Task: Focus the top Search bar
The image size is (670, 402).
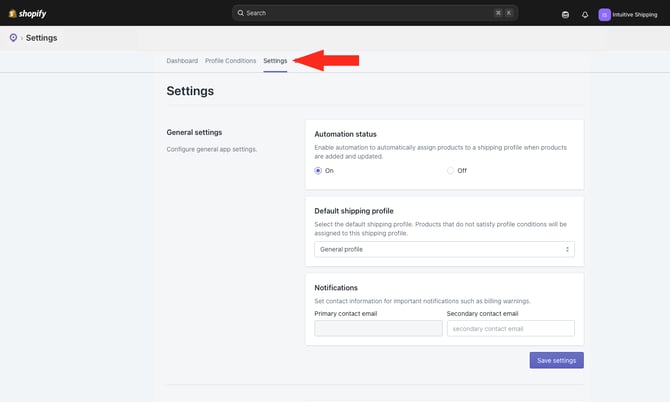Action: 375,13
